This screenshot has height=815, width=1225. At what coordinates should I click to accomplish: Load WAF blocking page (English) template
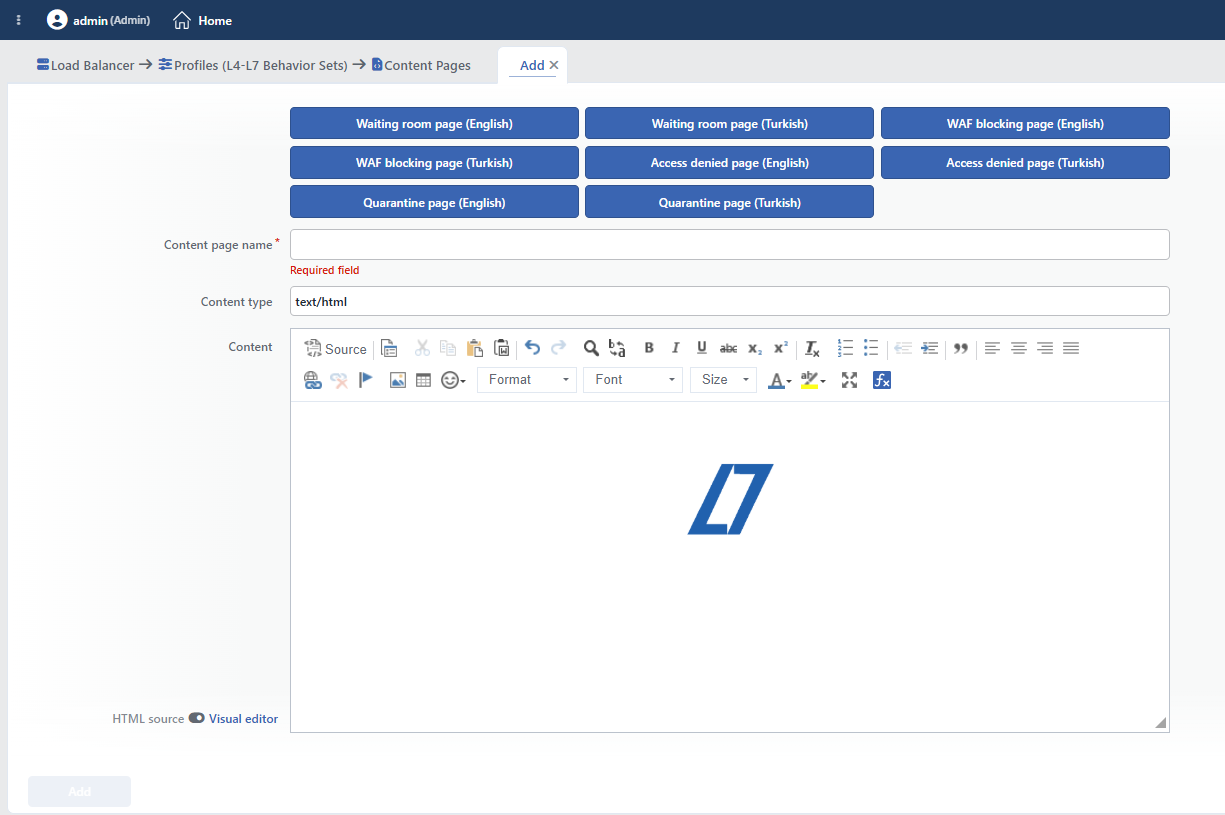point(1025,123)
